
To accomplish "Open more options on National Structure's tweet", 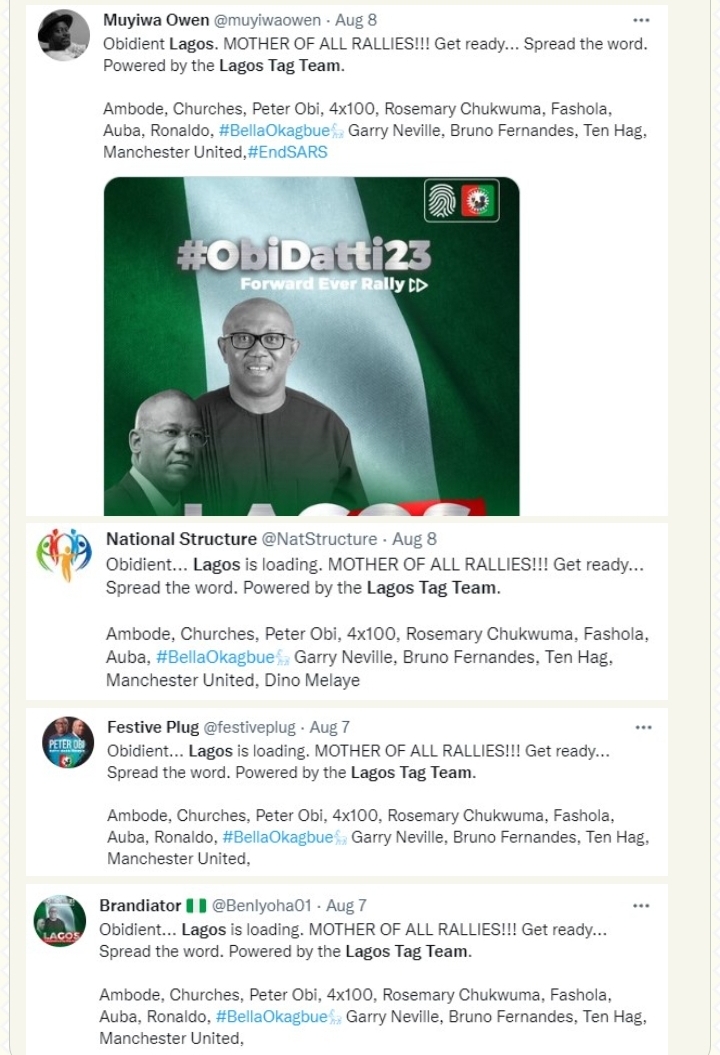I will click(643, 539).
